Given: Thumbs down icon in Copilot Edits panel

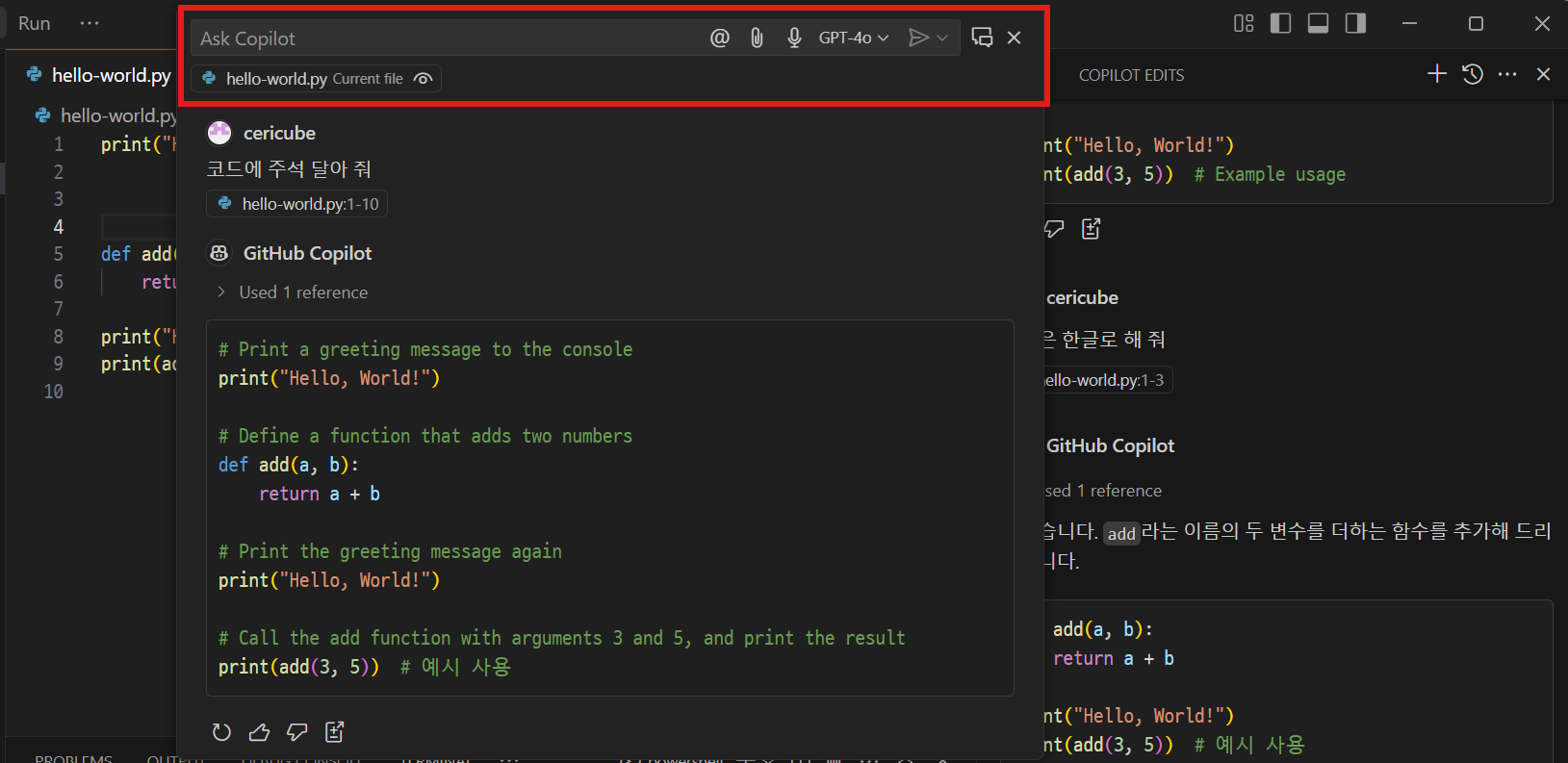Looking at the screenshot, I should tap(1054, 228).
